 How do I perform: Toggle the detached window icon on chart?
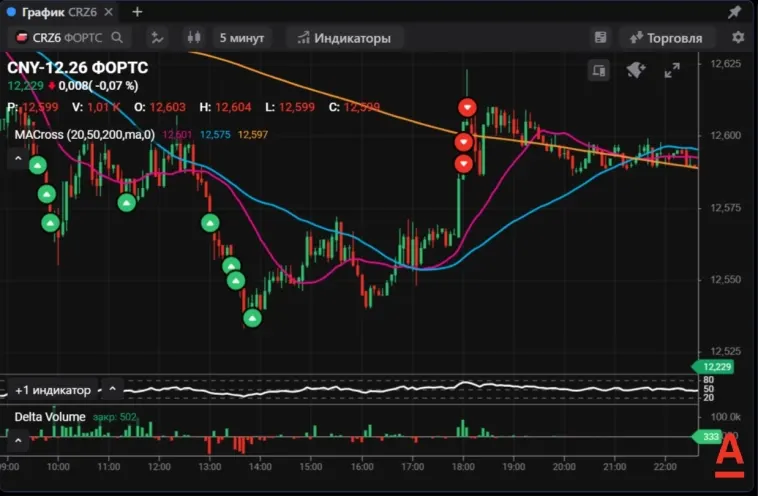click(x=598, y=71)
